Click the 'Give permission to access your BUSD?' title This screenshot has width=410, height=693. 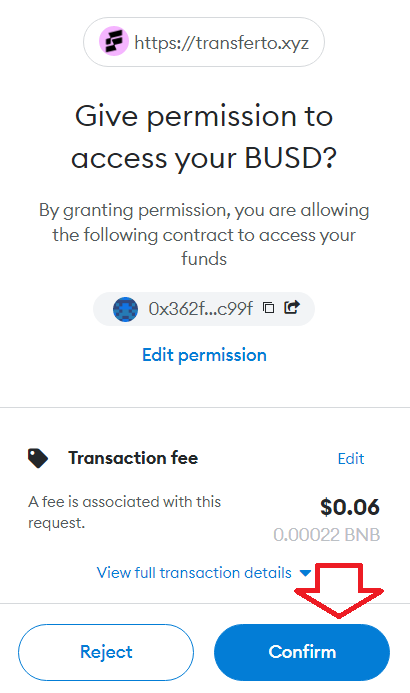click(204, 137)
